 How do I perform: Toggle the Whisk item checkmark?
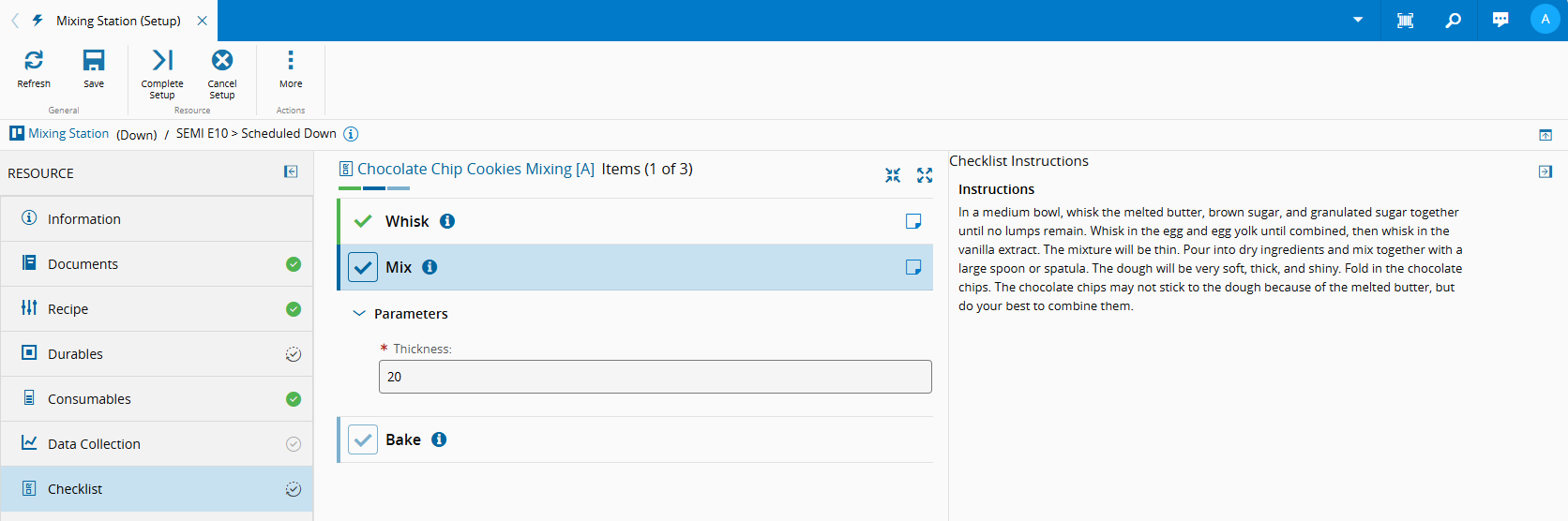[363, 221]
